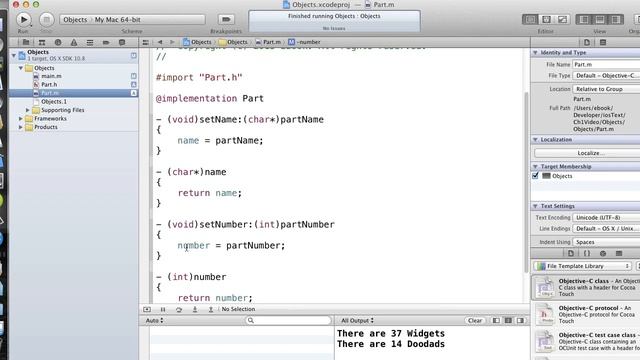
Task: Show Object library tab
Action: click(603, 253)
